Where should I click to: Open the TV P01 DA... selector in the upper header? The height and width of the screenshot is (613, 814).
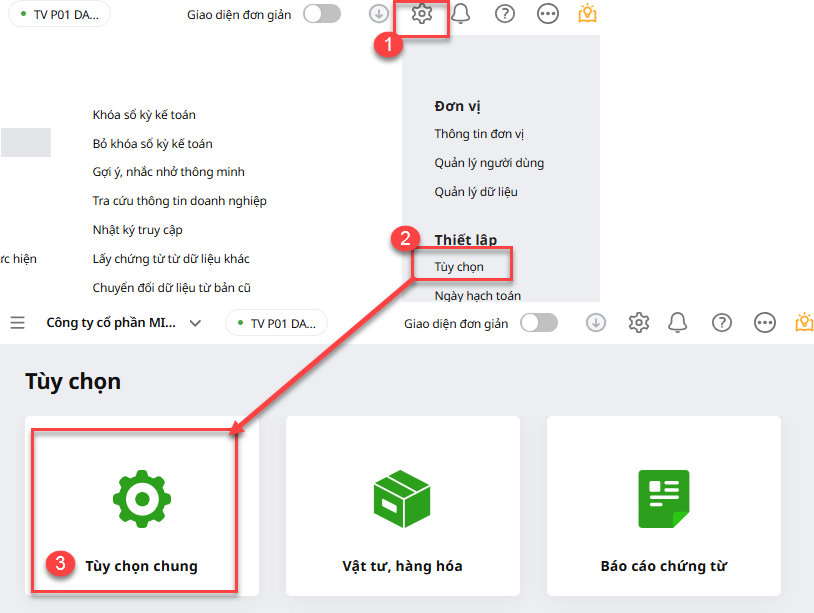[60, 14]
